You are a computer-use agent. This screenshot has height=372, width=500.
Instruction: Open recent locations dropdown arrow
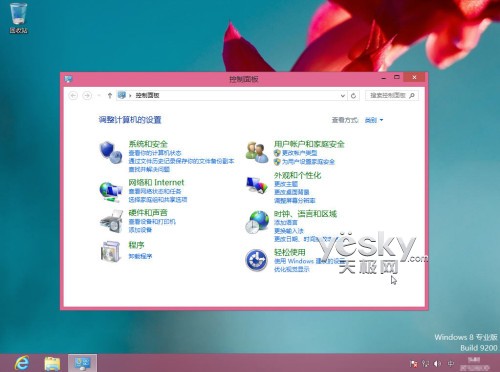(x=99, y=96)
